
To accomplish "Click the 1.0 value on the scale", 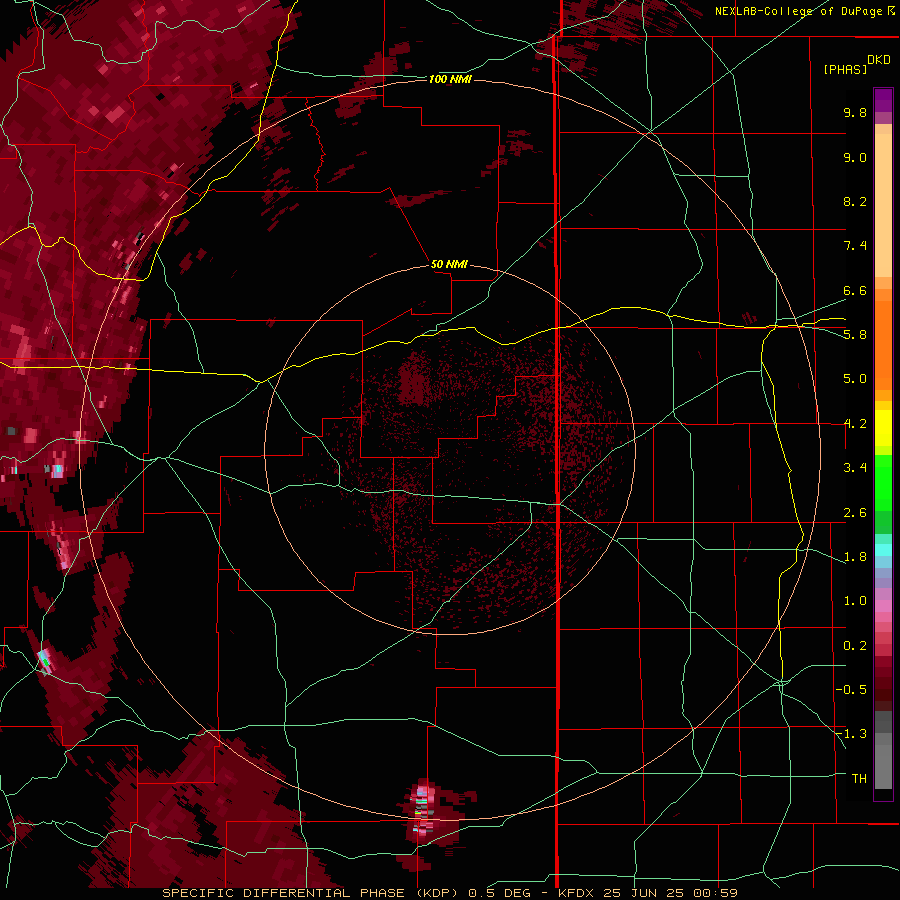I will point(855,601).
